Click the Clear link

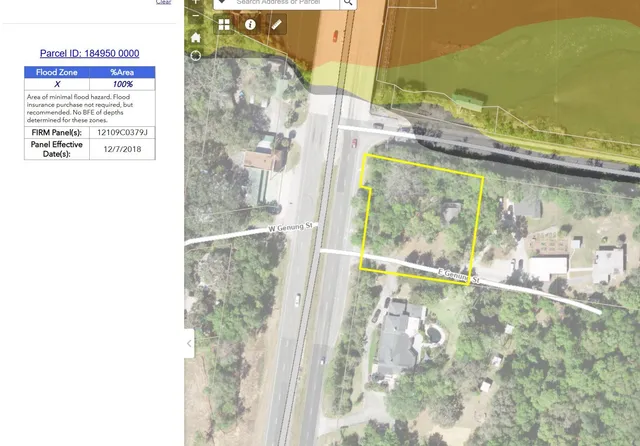coord(164,2)
